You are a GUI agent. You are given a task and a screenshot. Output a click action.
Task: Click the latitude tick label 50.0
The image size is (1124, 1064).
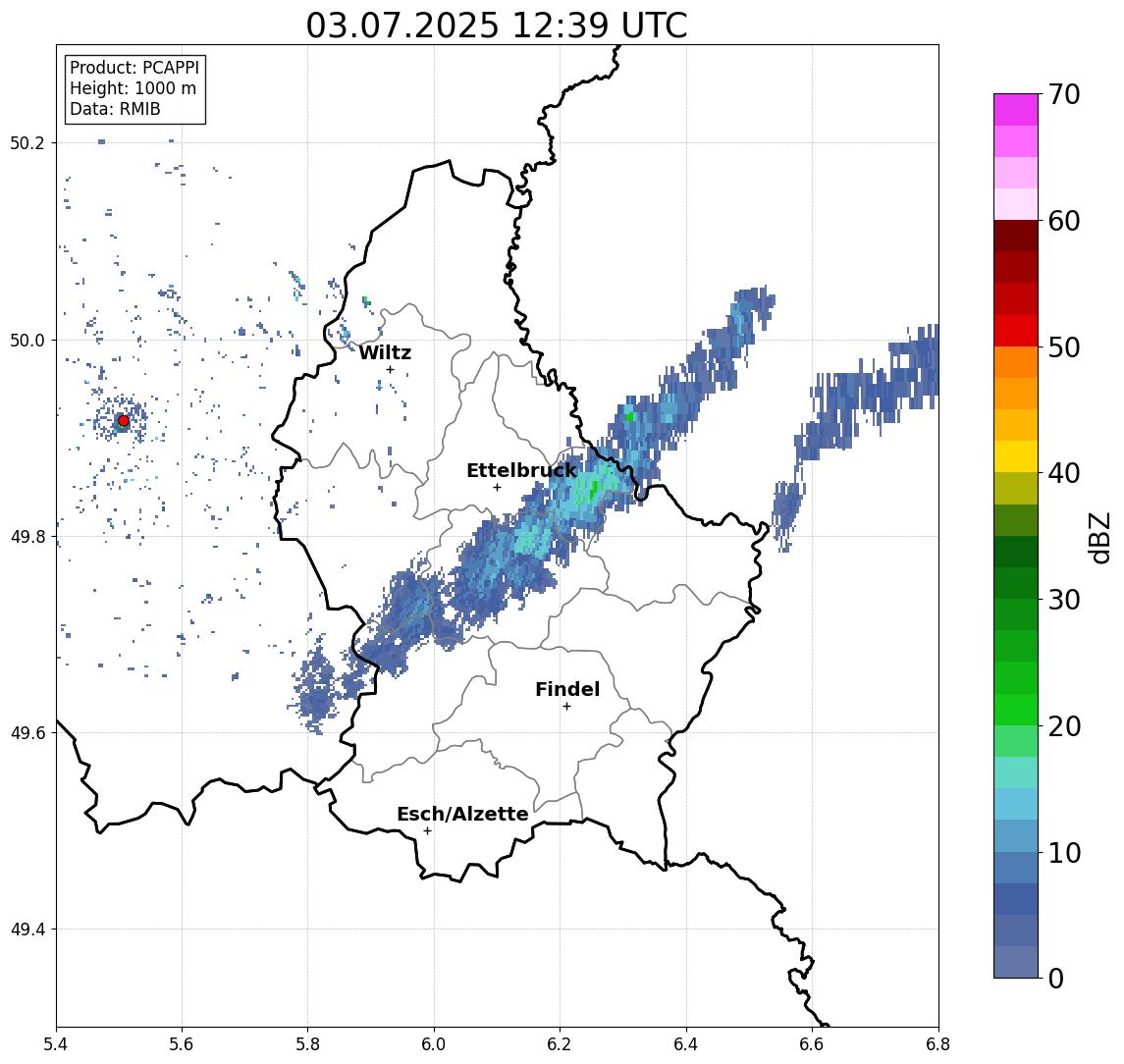[27, 340]
